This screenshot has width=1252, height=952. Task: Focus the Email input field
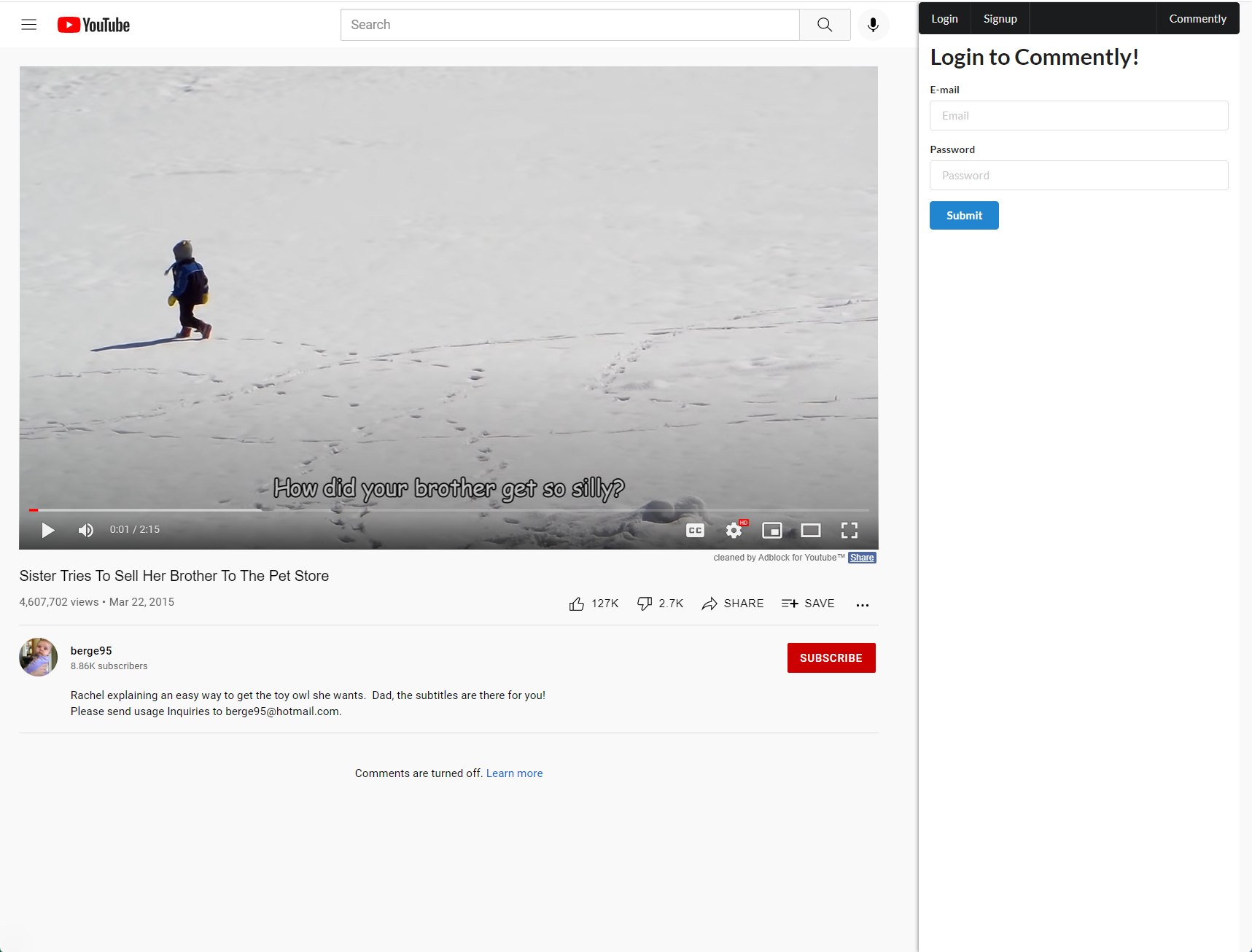(x=1079, y=116)
